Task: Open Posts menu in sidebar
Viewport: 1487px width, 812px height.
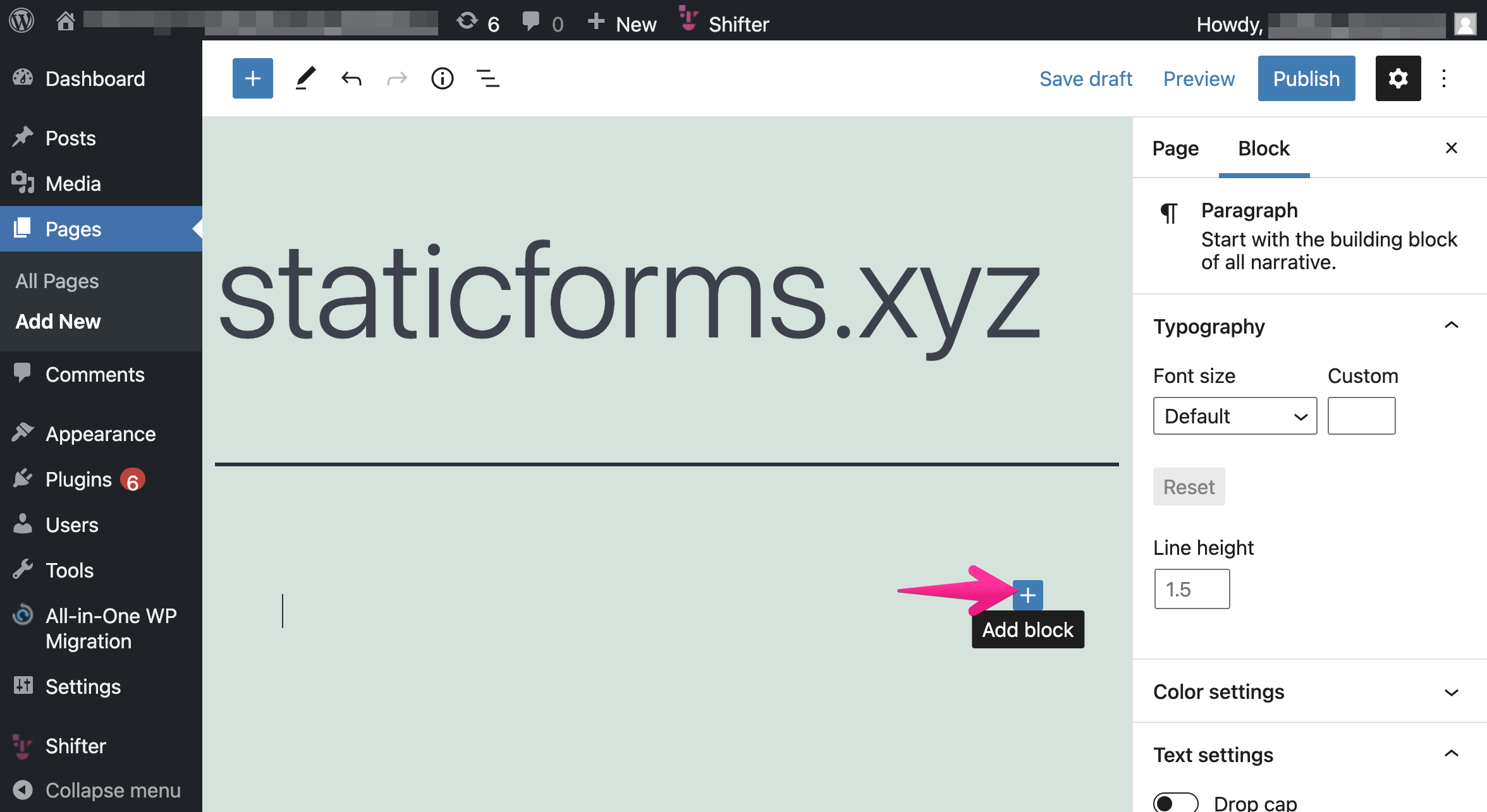Action: 101,138
